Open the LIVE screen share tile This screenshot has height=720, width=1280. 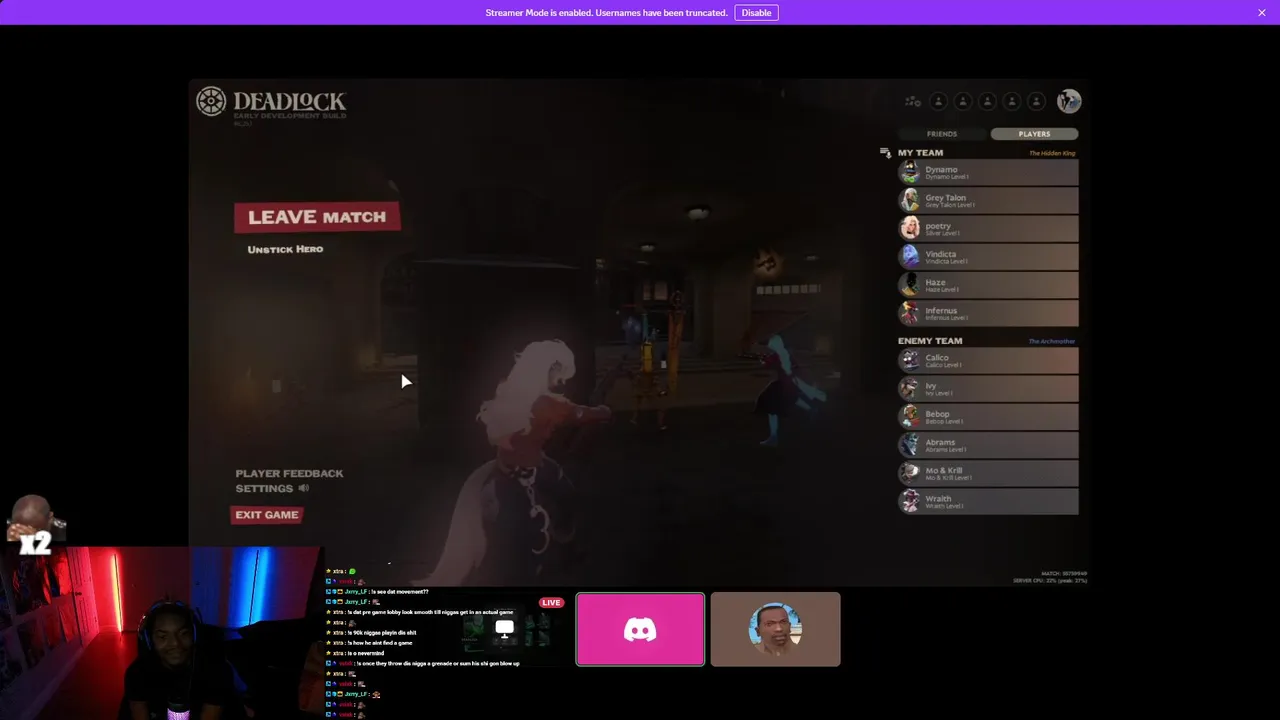point(504,629)
